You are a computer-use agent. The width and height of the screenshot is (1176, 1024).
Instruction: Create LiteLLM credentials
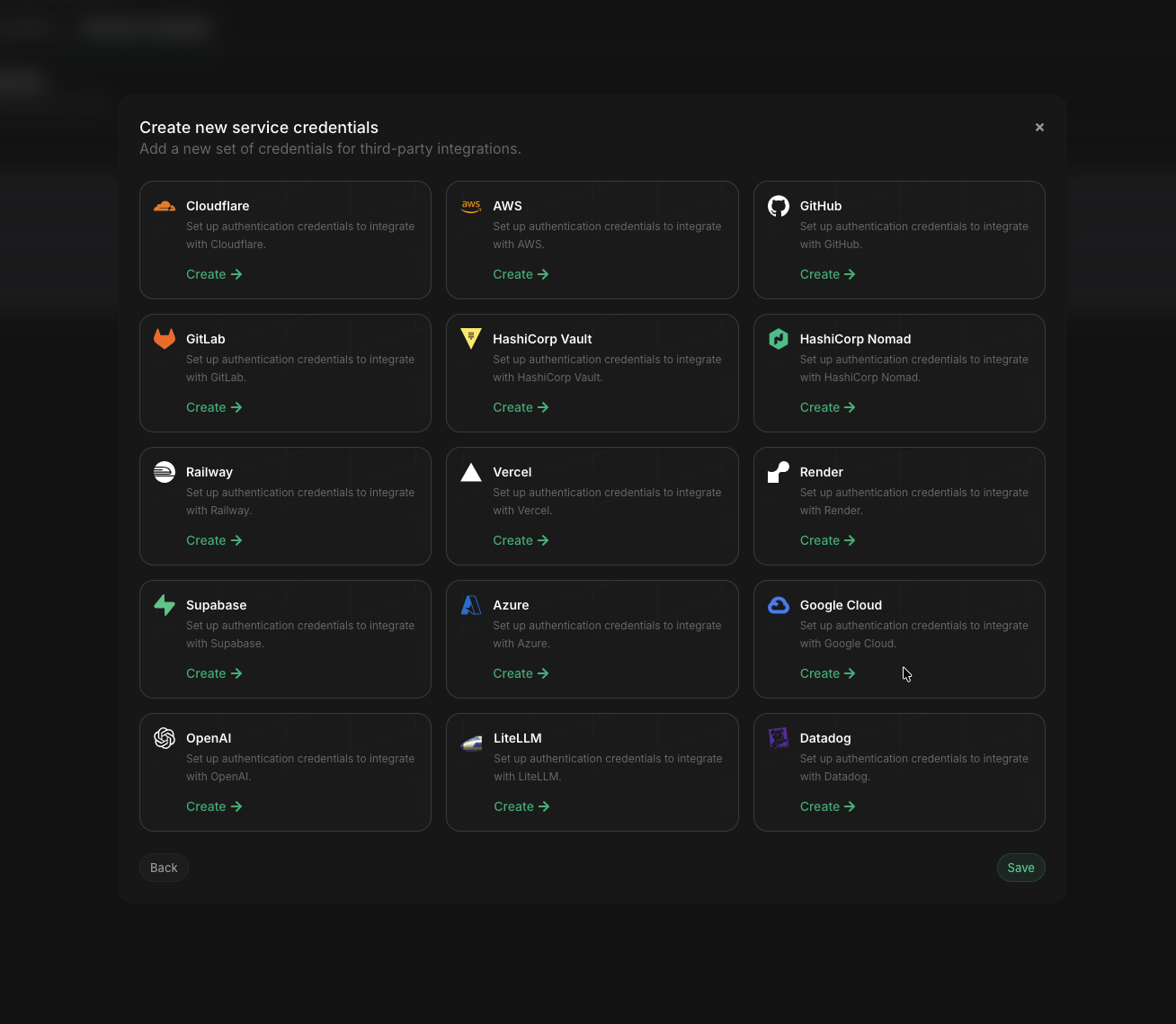(x=521, y=806)
